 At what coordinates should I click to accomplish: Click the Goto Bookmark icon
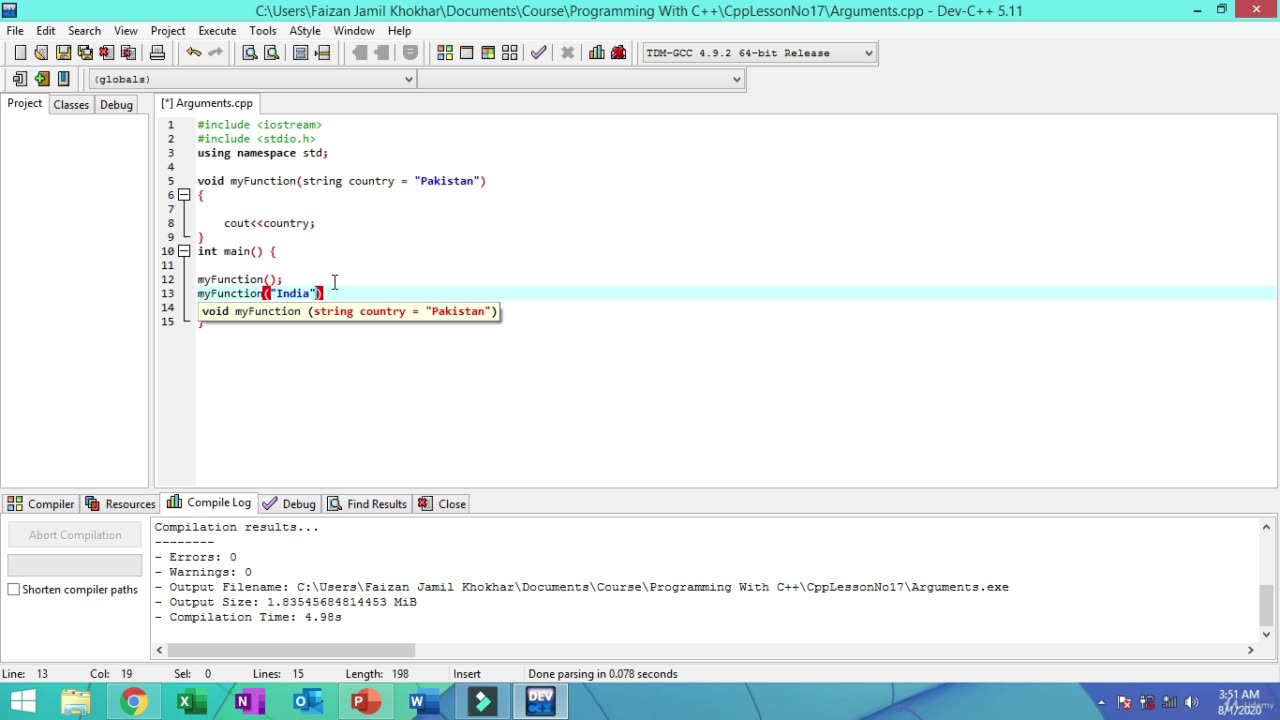(63, 79)
